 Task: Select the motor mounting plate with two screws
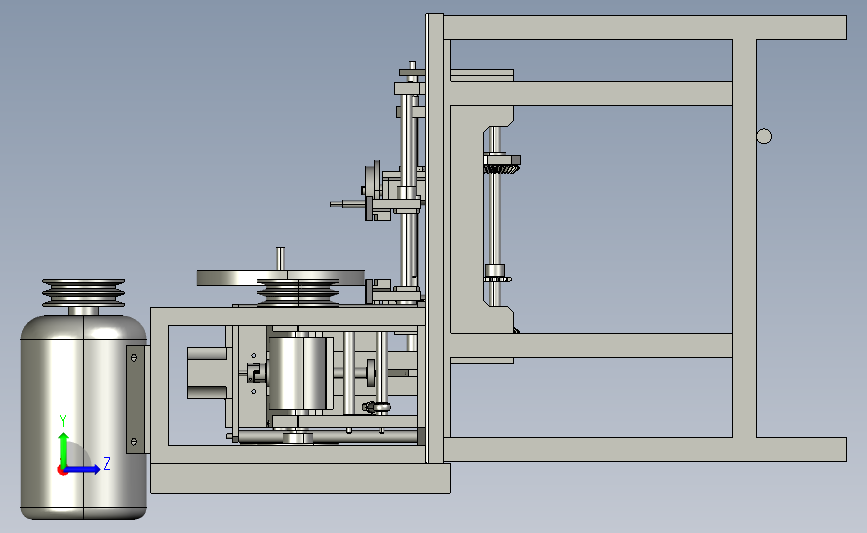click(x=135, y=399)
